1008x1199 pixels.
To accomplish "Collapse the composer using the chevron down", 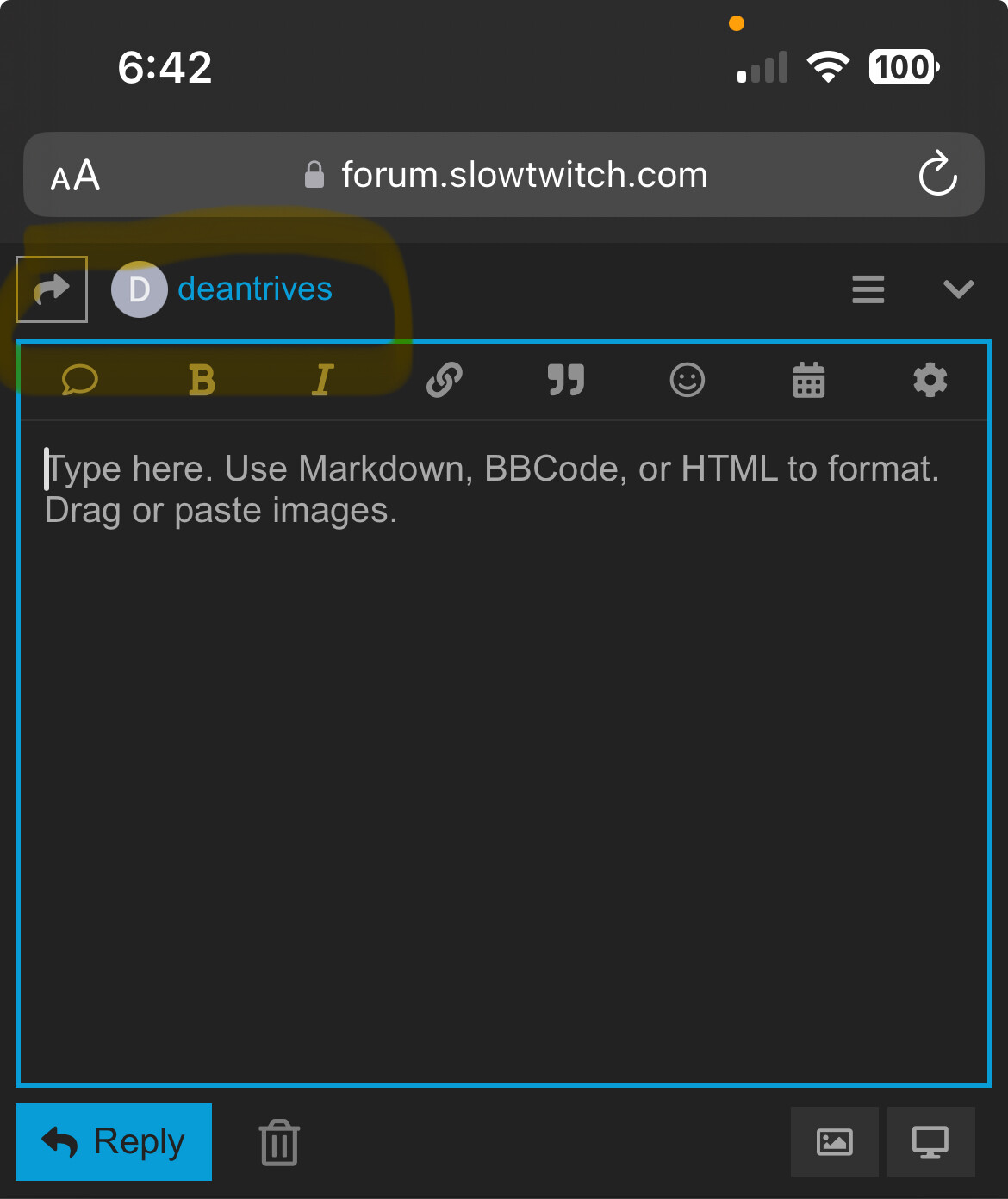I will (x=958, y=289).
